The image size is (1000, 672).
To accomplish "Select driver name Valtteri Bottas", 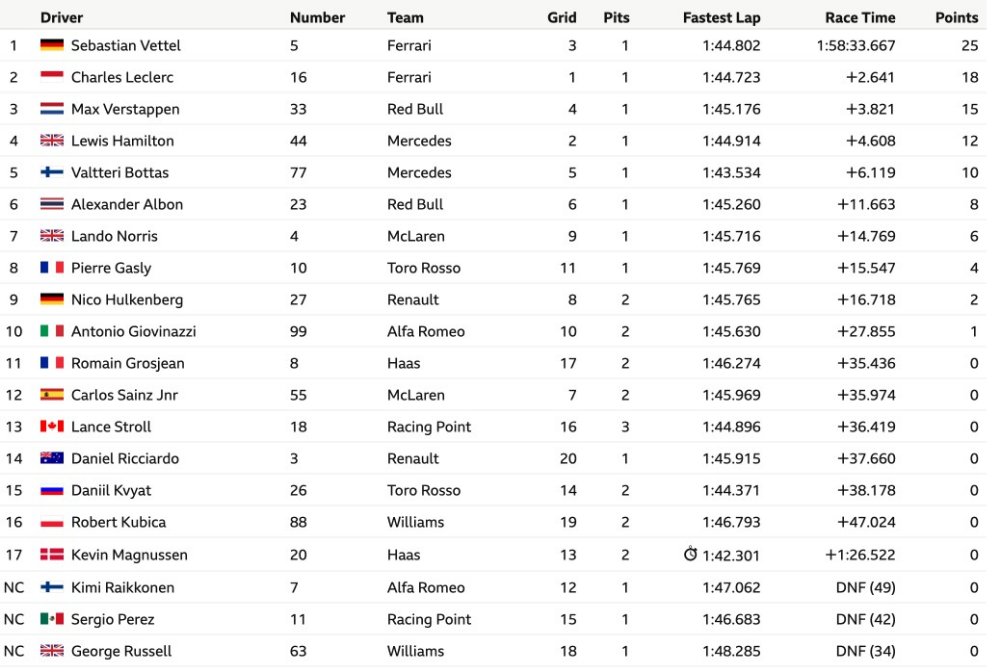I will [120, 173].
